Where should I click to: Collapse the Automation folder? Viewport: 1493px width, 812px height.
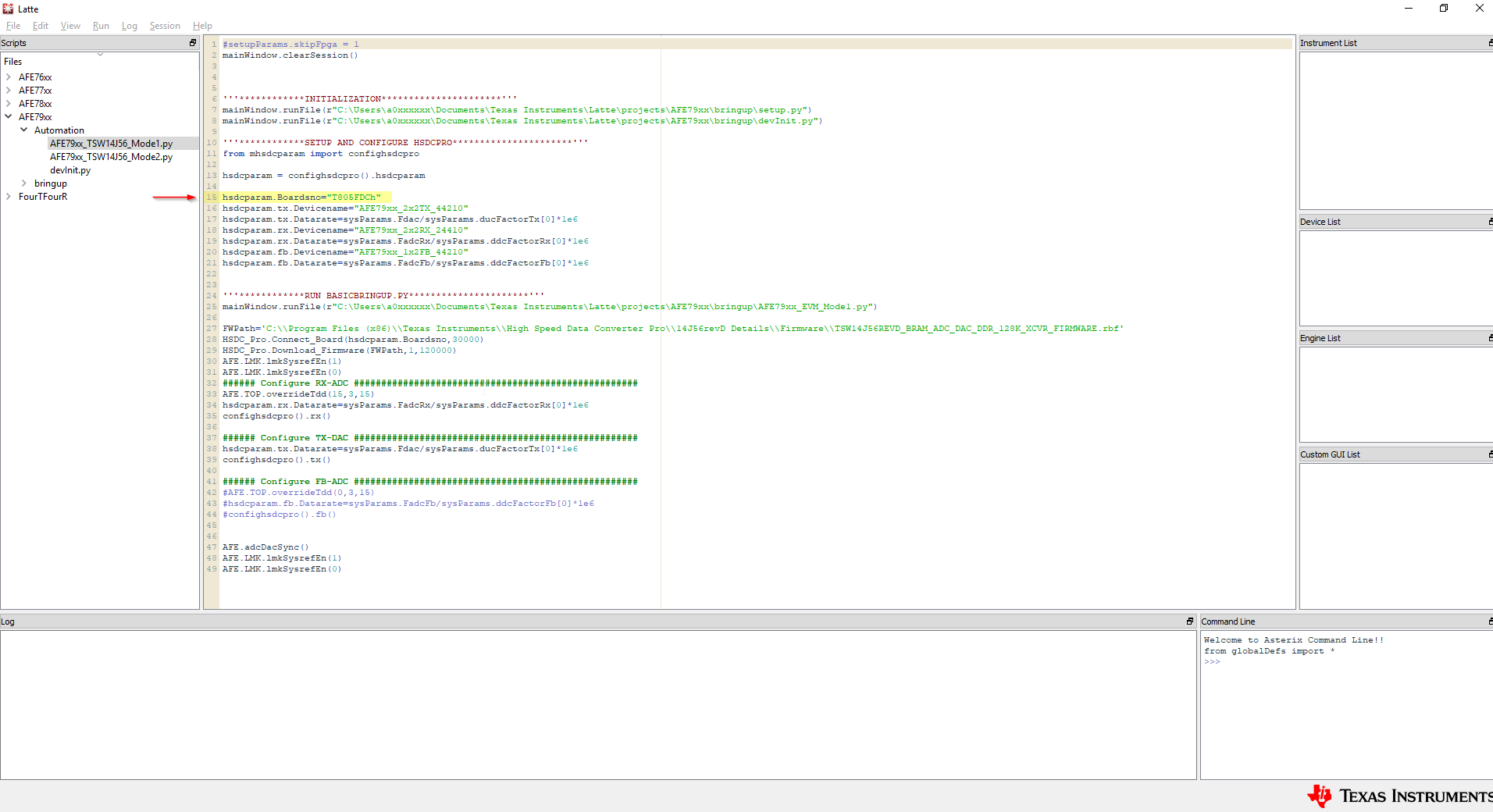click(23, 130)
